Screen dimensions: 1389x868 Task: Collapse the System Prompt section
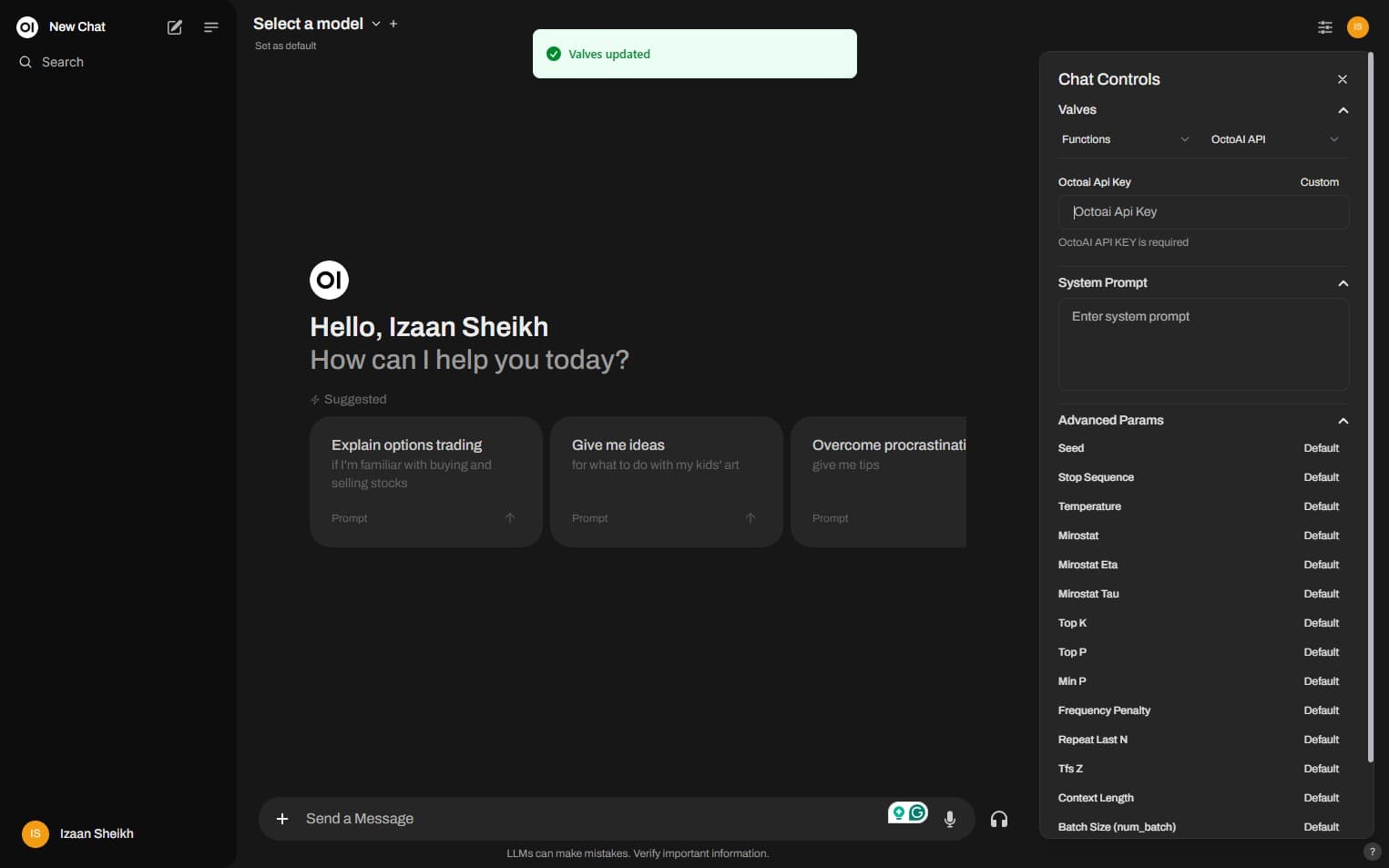pyautogui.click(x=1343, y=283)
